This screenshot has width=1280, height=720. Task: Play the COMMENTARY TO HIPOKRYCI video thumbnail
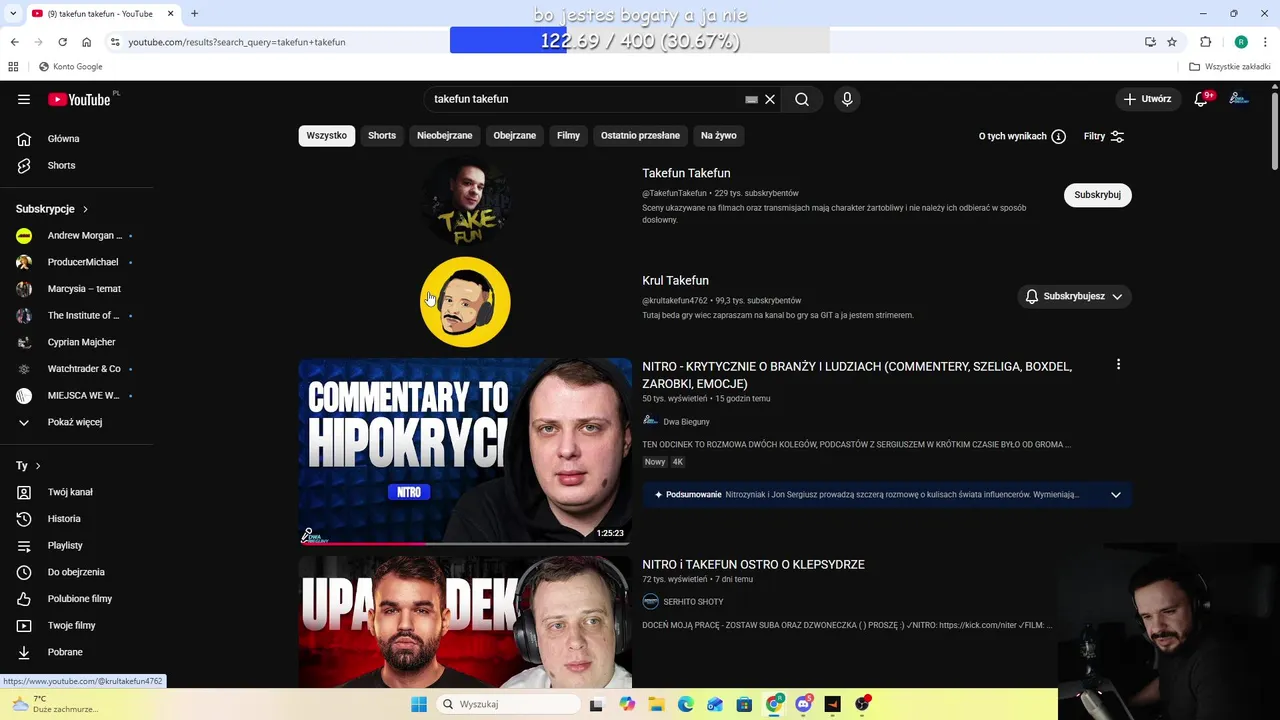click(x=465, y=451)
